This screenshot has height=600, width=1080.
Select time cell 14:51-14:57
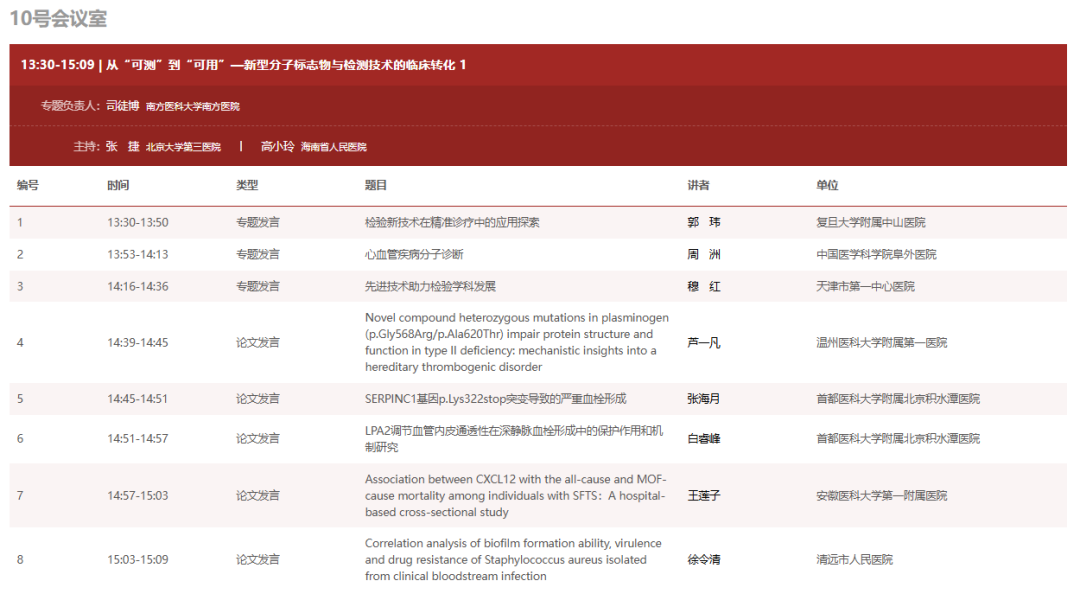click(138, 439)
